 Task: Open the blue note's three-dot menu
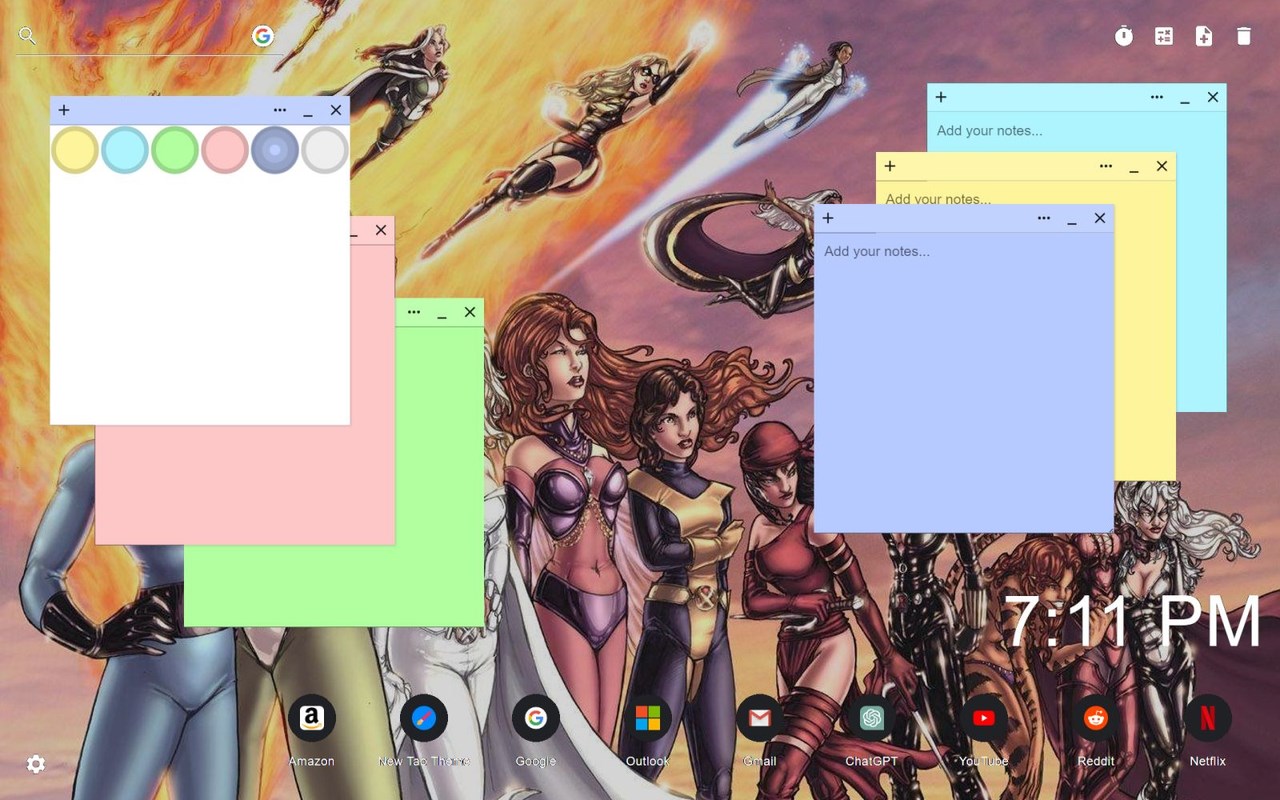(1044, 218)
